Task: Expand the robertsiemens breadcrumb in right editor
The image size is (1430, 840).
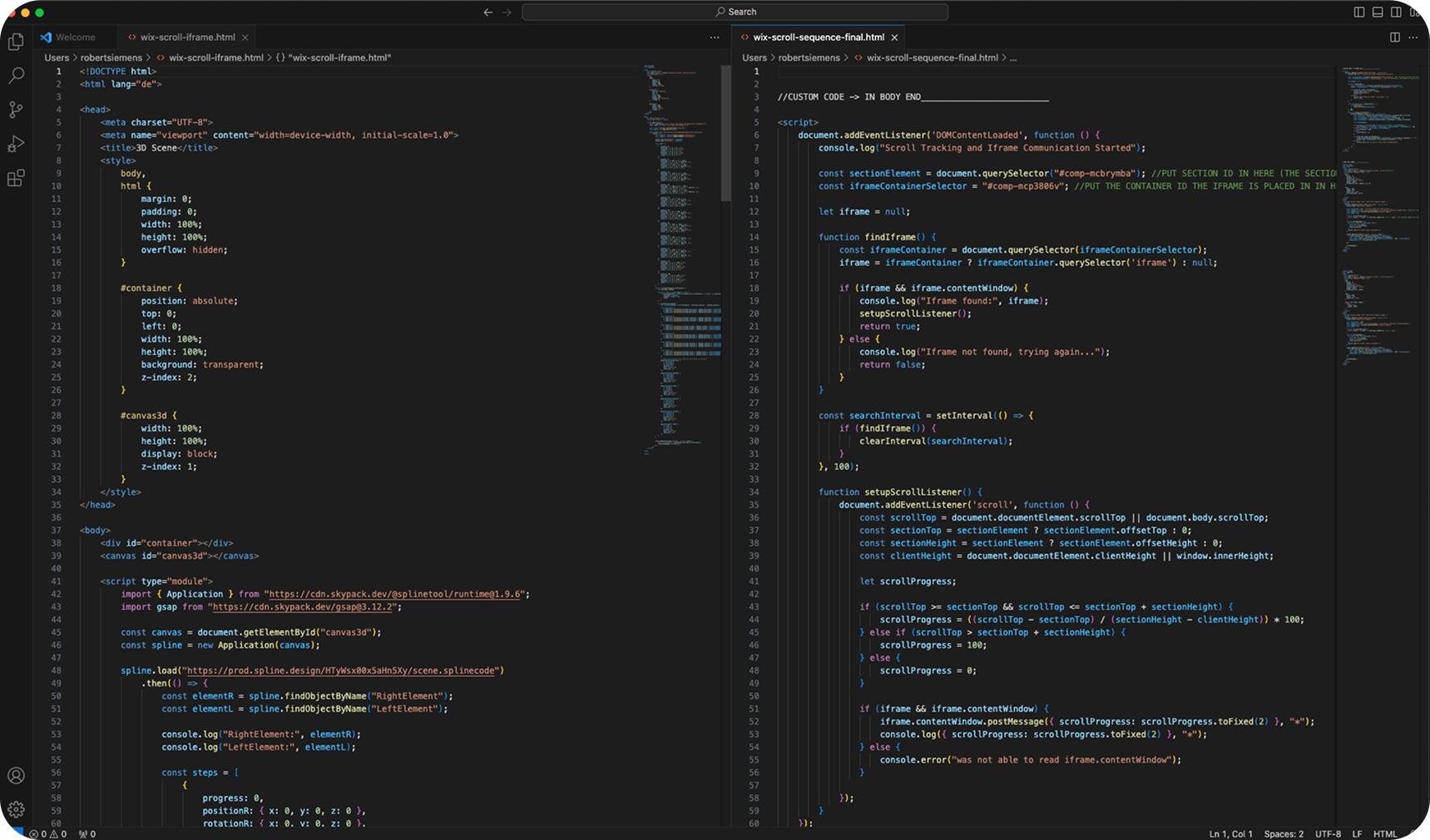Action: click(x=809, y=57)
